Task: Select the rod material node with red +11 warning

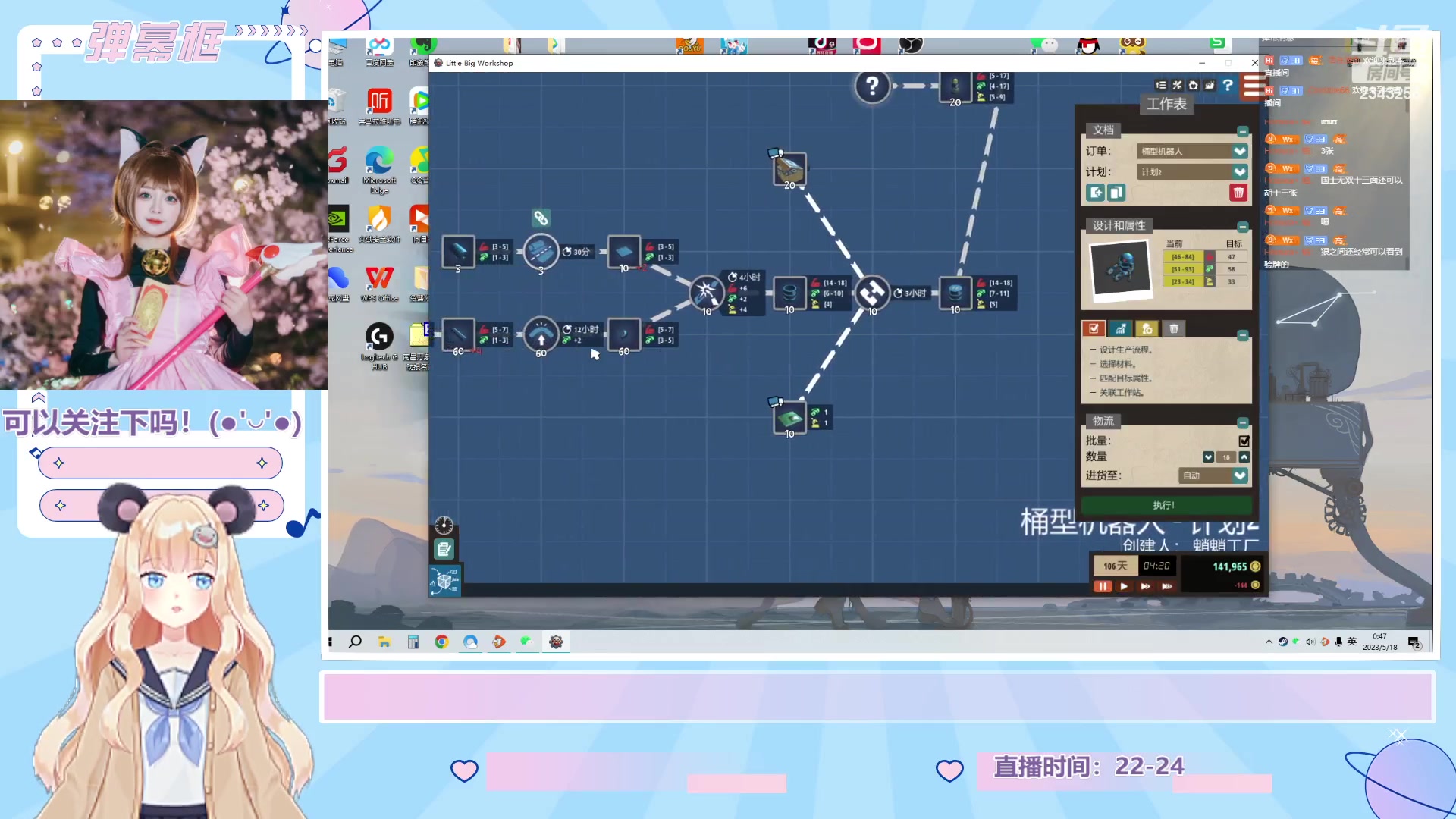Action: [x=458, y=334]
